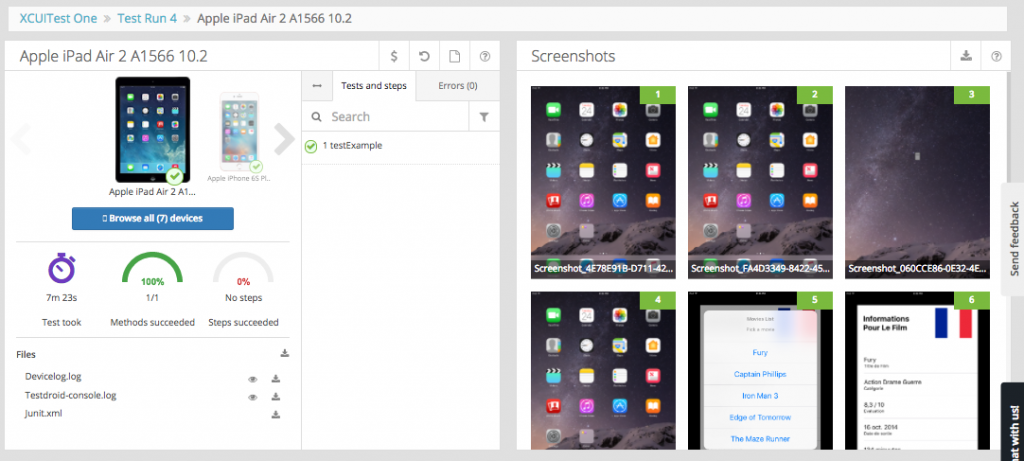This screenshot has width=1024, height=461.
Task: Select the Apple iPhone 6S Plus device thumbnail
Action: 239,133
